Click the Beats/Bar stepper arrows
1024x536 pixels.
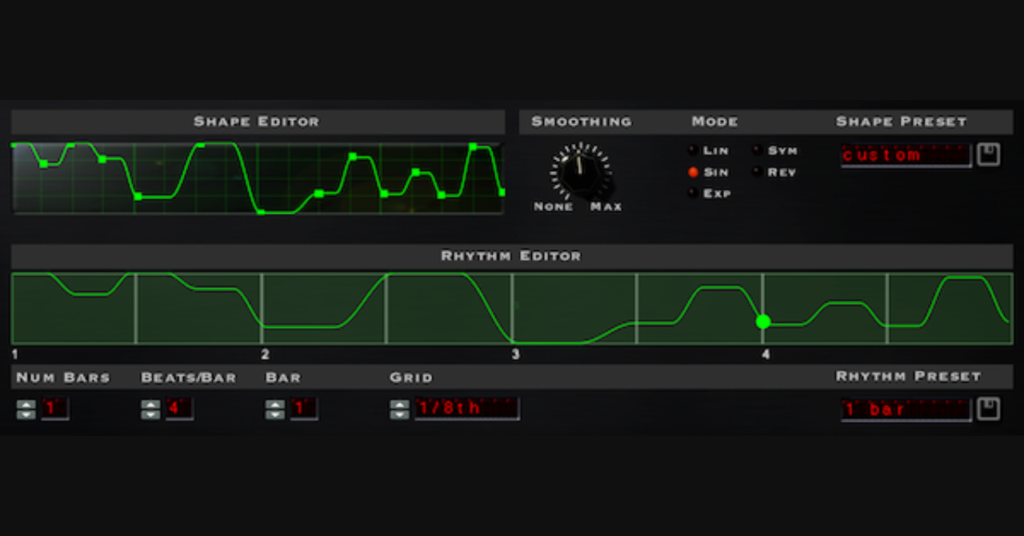pyautogui.click(x=150, y=409)
